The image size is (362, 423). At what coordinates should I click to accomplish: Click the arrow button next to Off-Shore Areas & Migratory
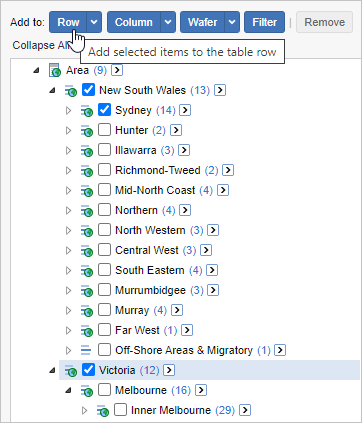tap(280, 350)
